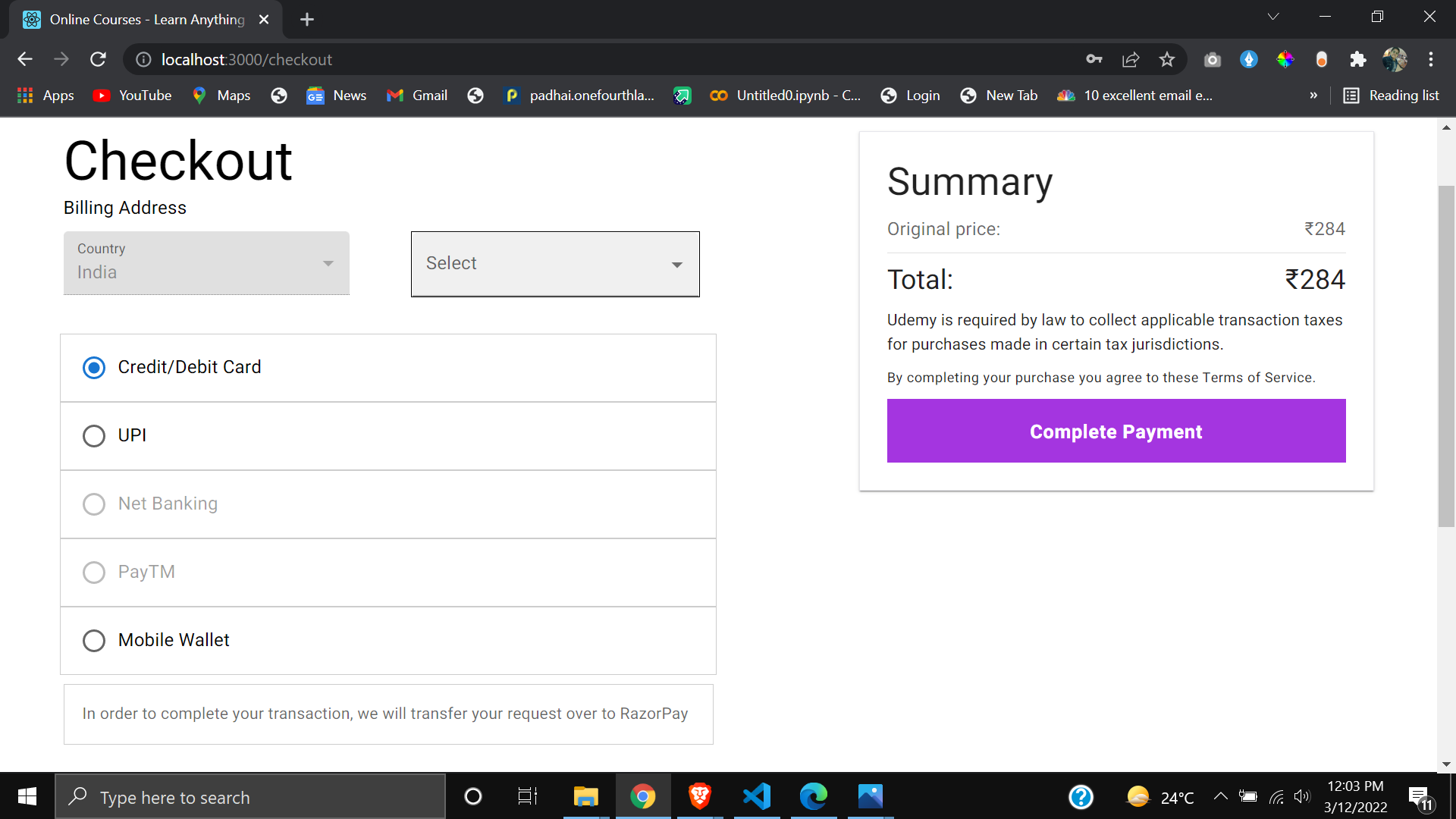The image size is (1456, 819).
Task: Switch to Online Courses tab
Action: tap(146, 20)
